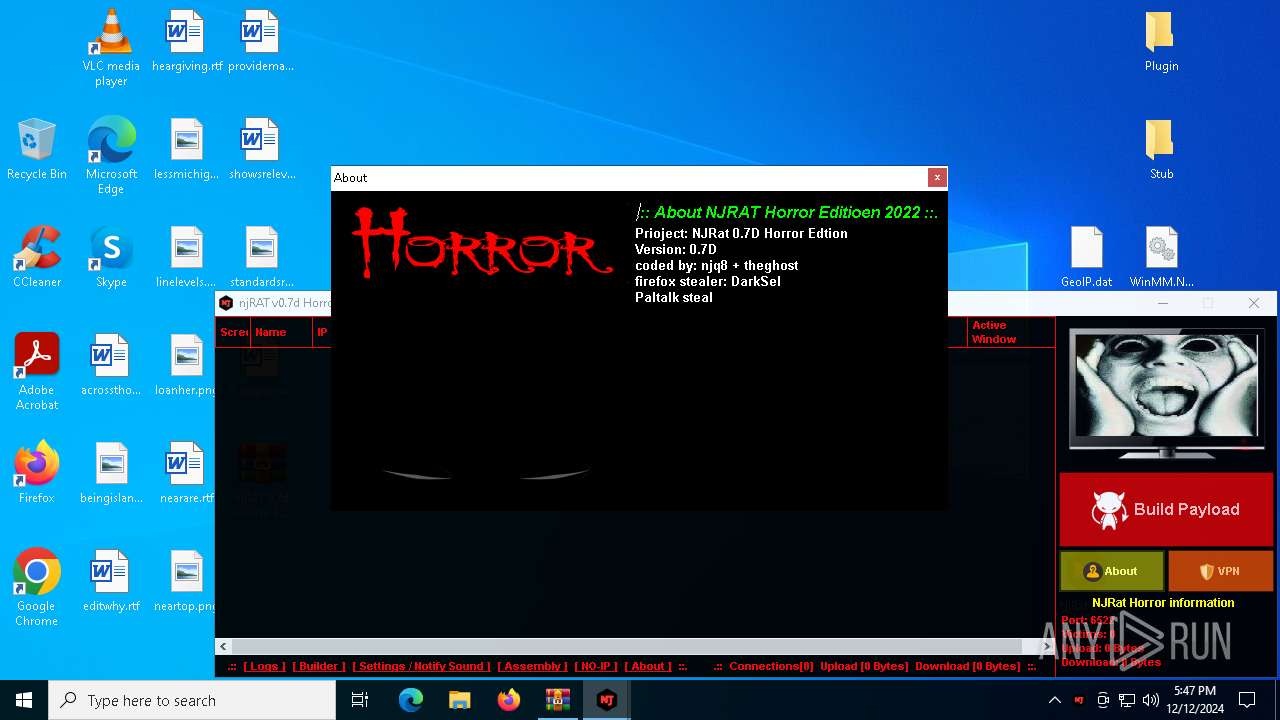Open the Stub folder on desktop
1280x720 pixels.
1161,149
